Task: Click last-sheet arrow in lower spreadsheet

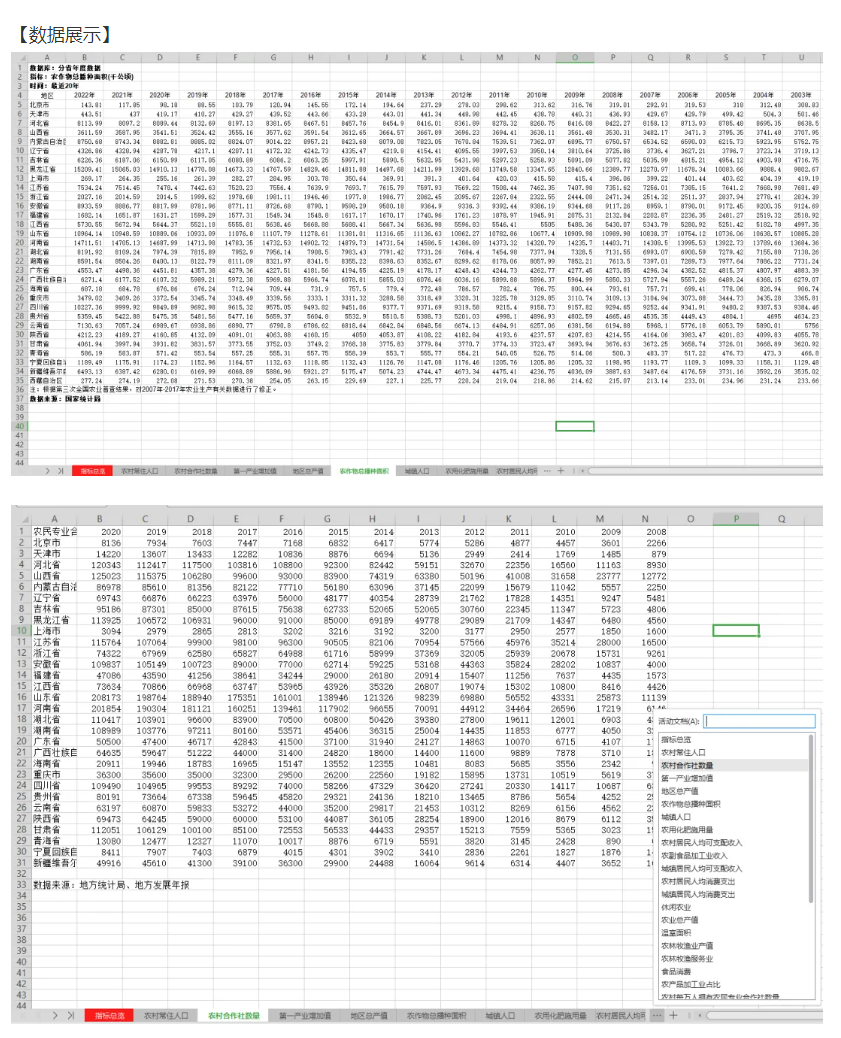Action: pyautogui.click(x=70, y=1015)
